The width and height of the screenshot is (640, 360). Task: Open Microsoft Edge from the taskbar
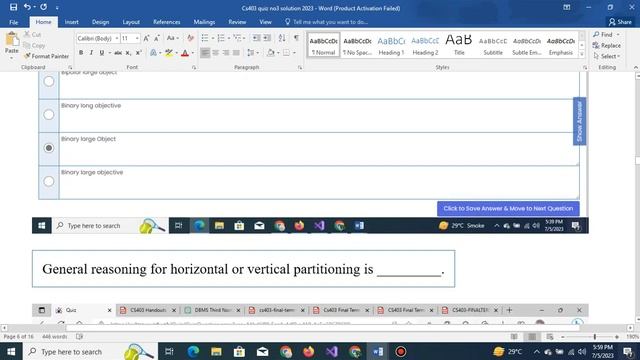(193, 351)
